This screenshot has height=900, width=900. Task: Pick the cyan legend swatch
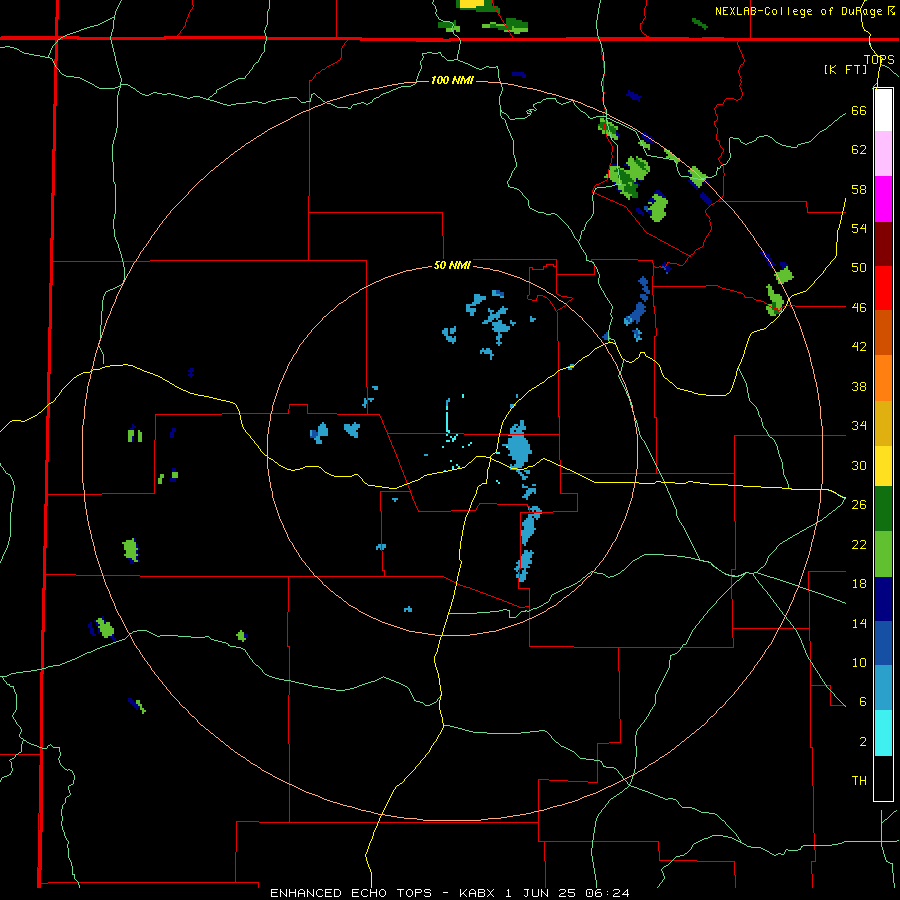pyautogui.click(x=883, y=733)
